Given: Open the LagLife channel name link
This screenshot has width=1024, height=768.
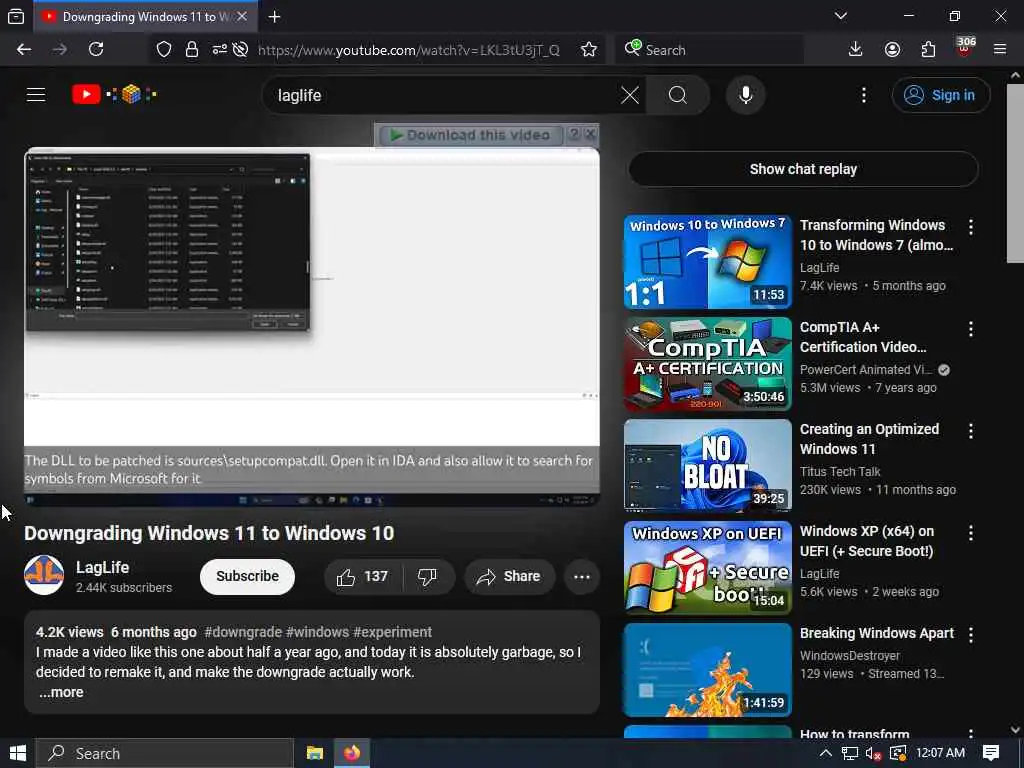Looking at the screenshot, I should (102, 568).
